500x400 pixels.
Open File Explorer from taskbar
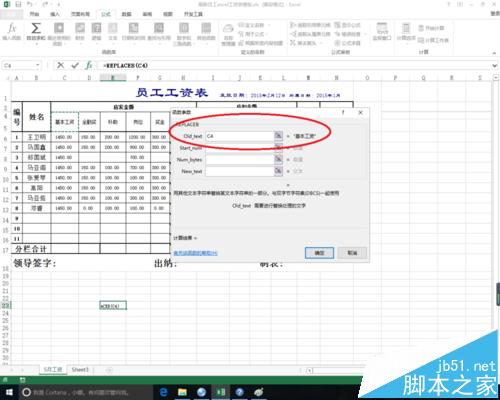[182, 392]
